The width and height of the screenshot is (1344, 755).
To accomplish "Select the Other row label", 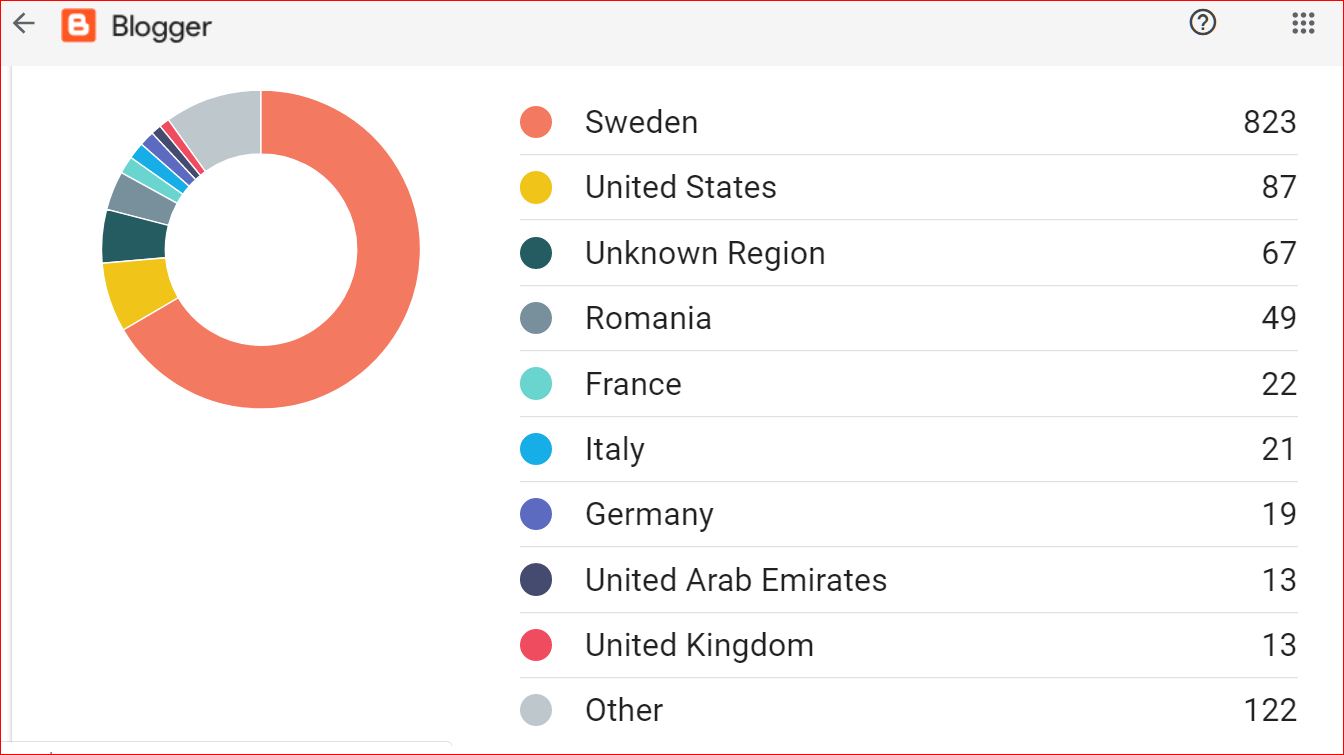I will pos(624,710).
